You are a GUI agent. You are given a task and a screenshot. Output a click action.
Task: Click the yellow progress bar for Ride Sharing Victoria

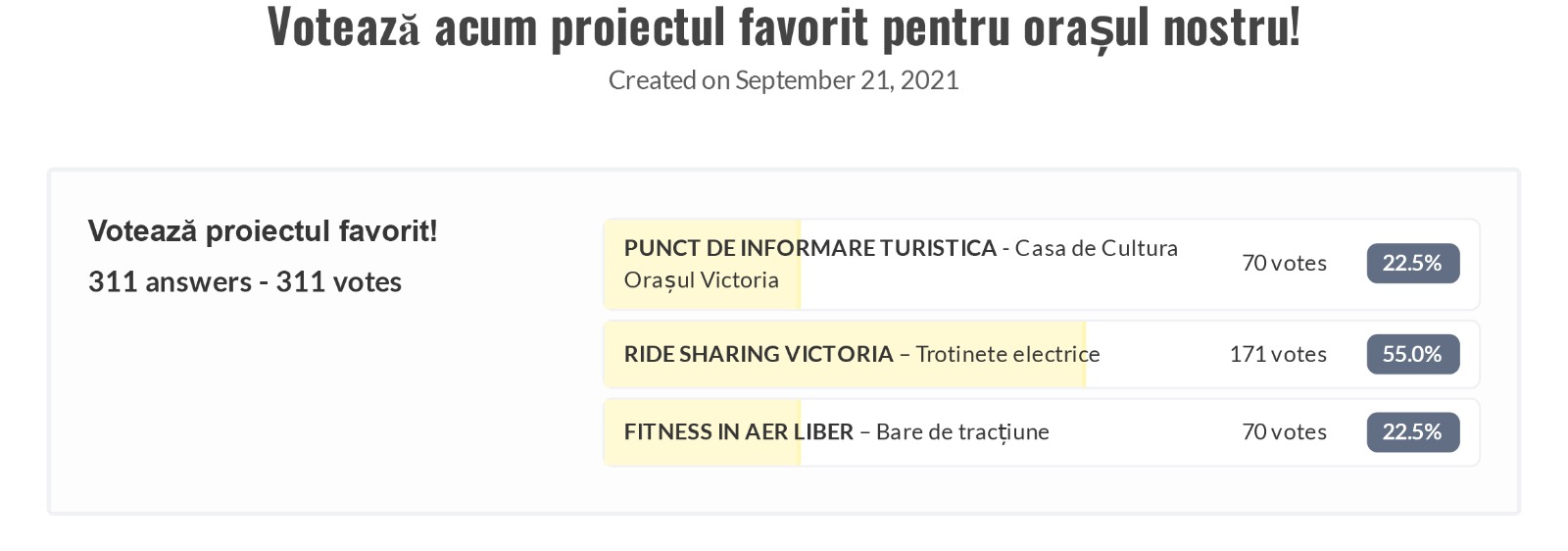pyautogui.click(x=846, y=355)
